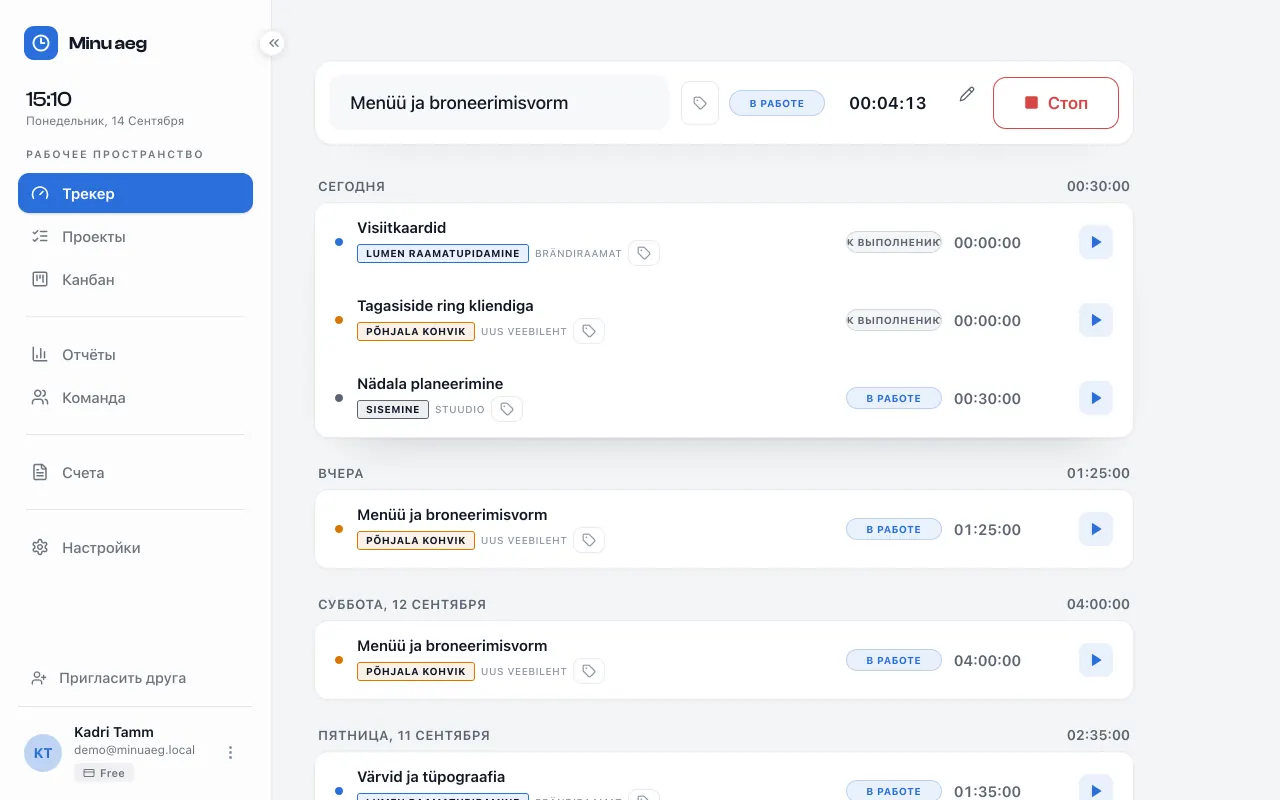Open the user menu three dots
This screenshot has height=800, width=1280.
pyautogui.click(x=230, y=752)
